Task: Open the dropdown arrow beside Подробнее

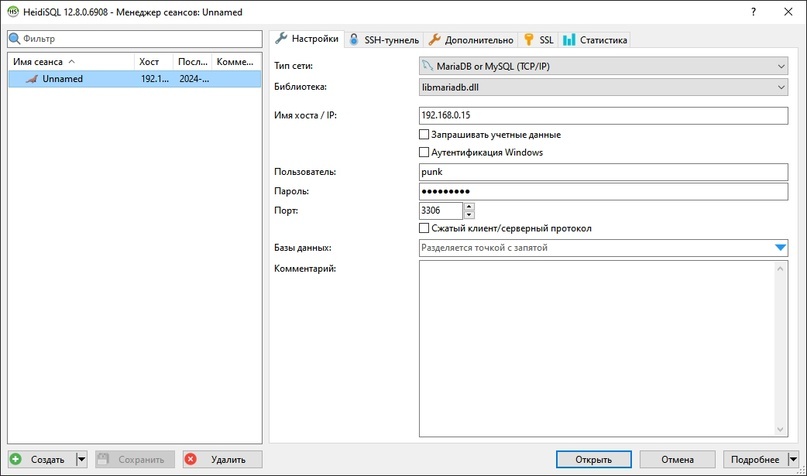Action: (x=793, y=459)
